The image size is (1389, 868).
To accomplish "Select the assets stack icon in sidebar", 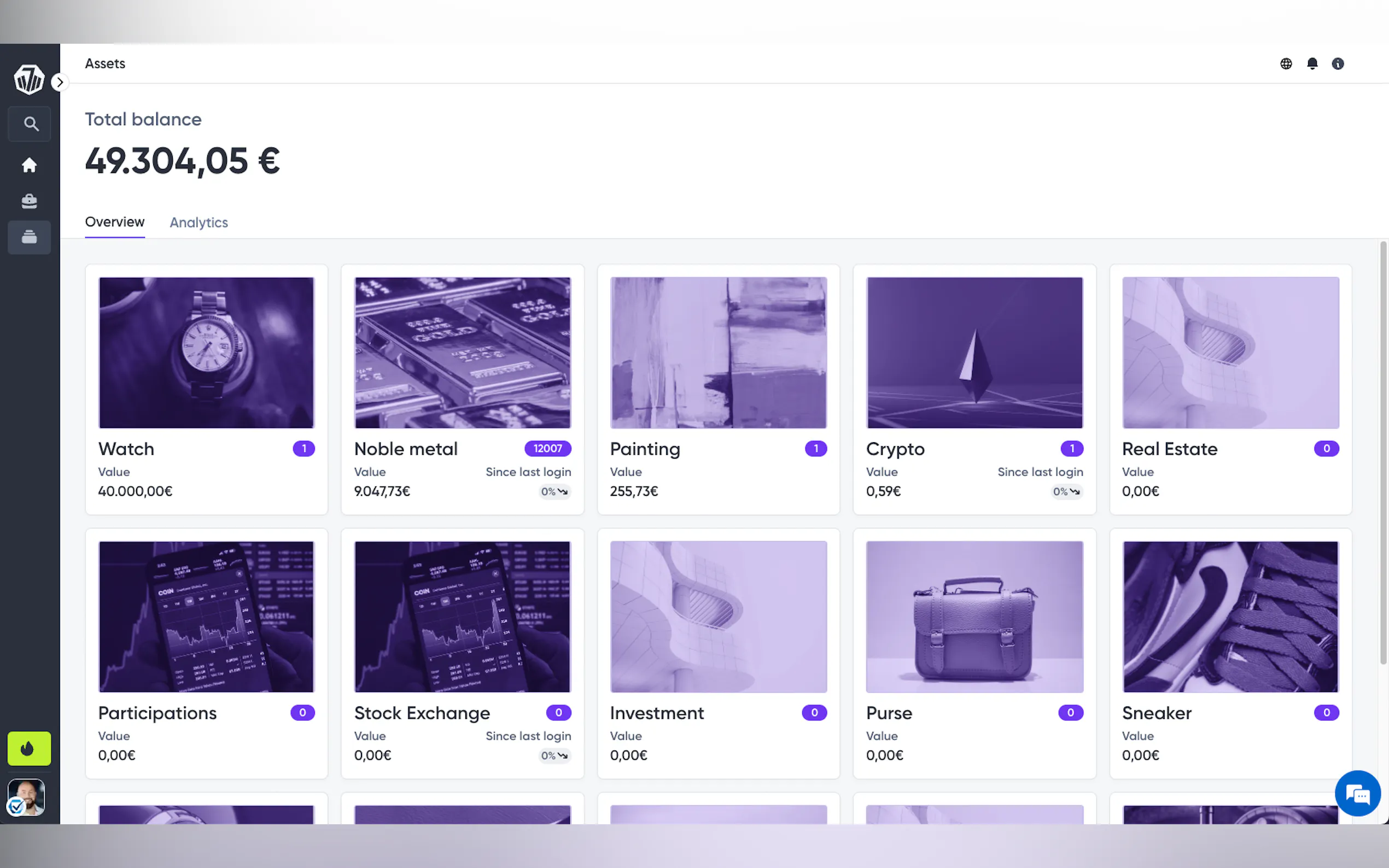I will [x=30, y=237].
